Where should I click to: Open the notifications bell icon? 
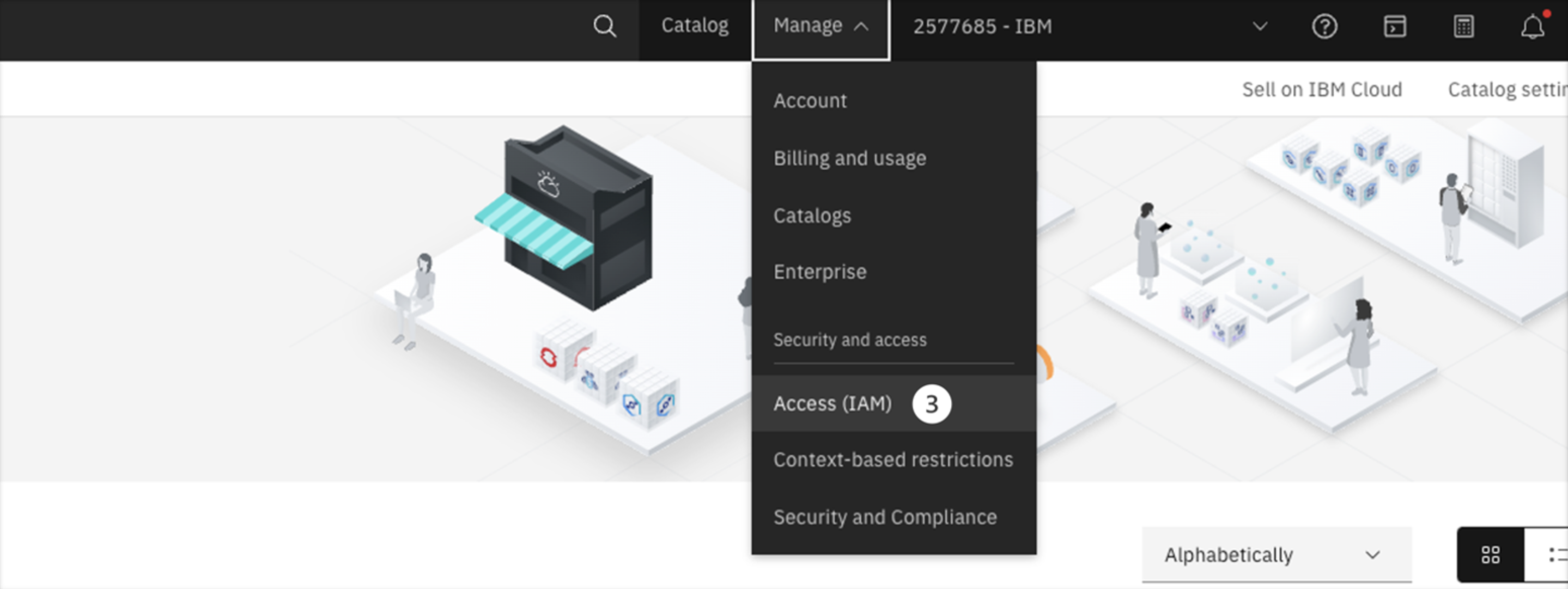coord(1532,26)
